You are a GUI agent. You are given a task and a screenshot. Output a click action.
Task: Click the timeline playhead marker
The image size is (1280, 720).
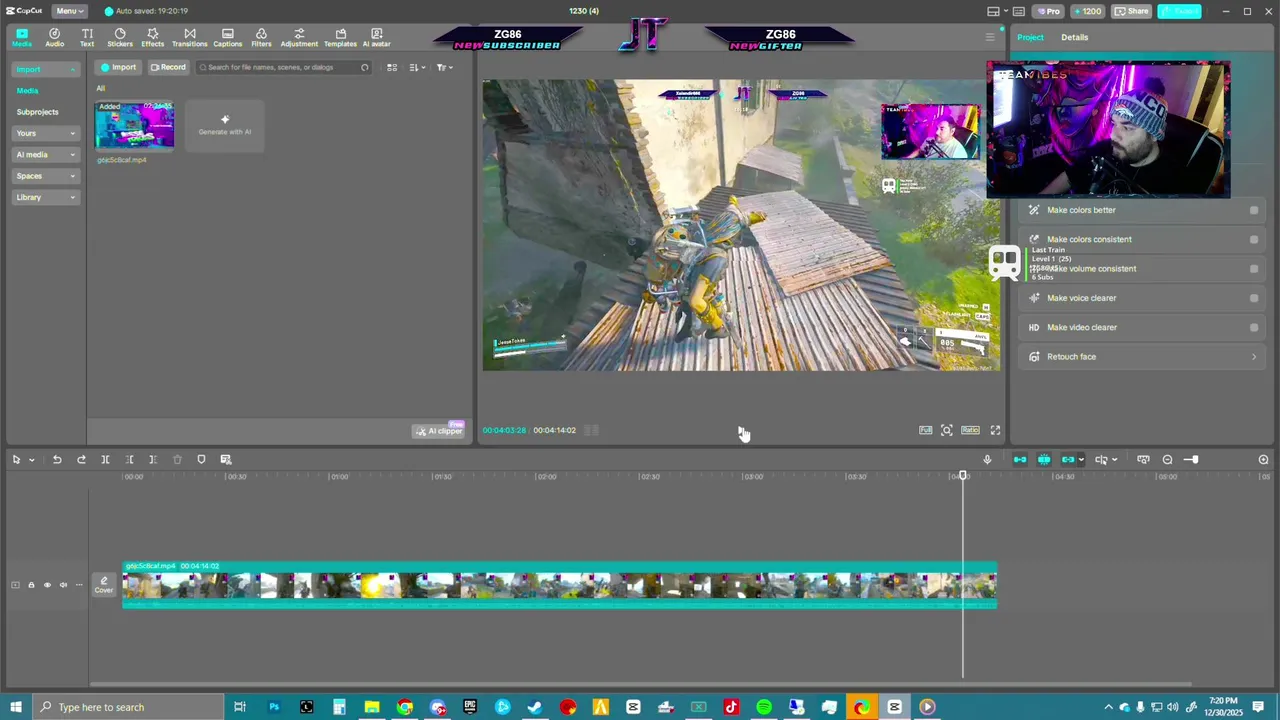point(963,476)
